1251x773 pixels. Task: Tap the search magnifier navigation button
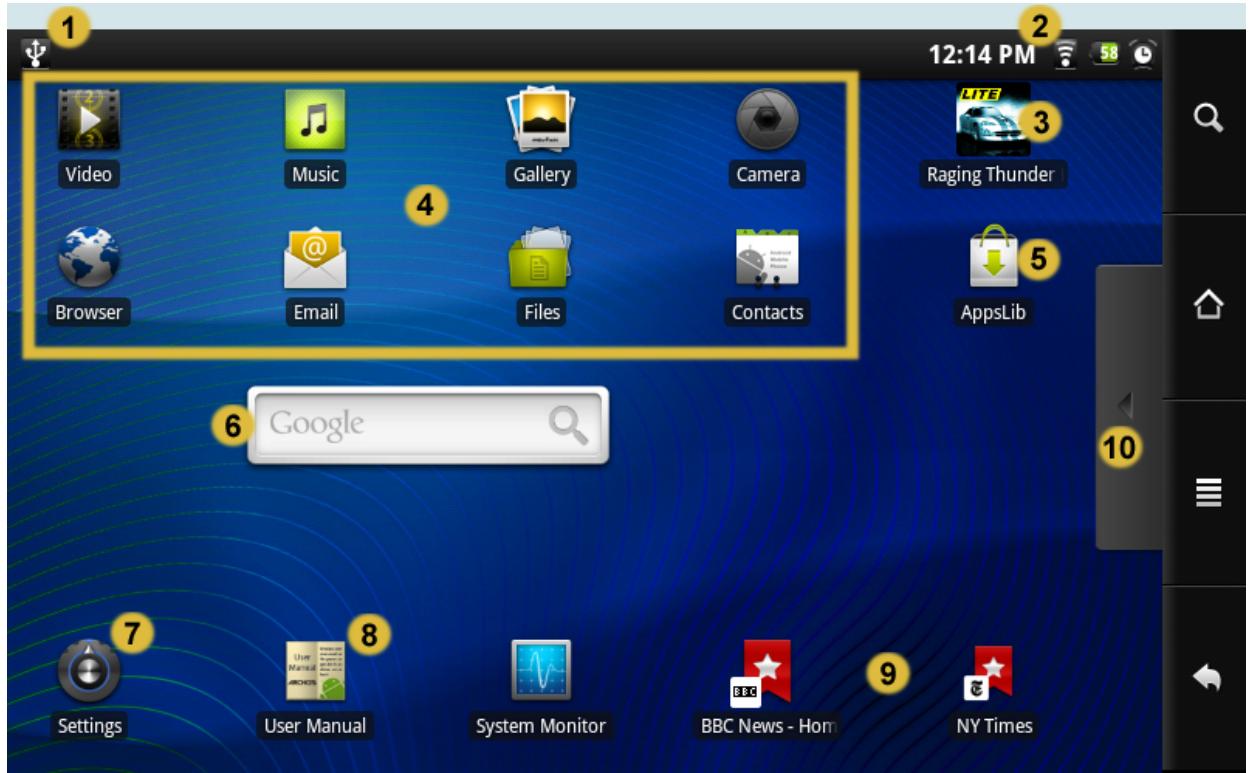point(1208,120)
